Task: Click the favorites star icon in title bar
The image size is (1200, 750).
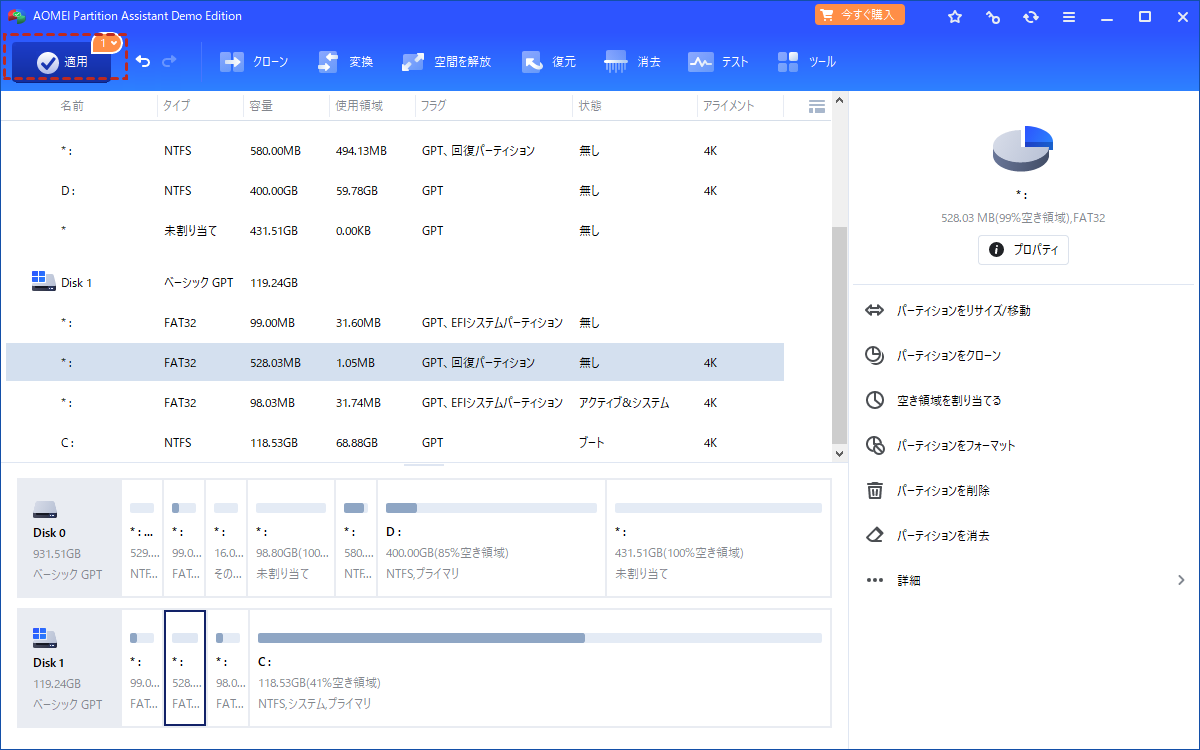Action: (x=955, y=17)
